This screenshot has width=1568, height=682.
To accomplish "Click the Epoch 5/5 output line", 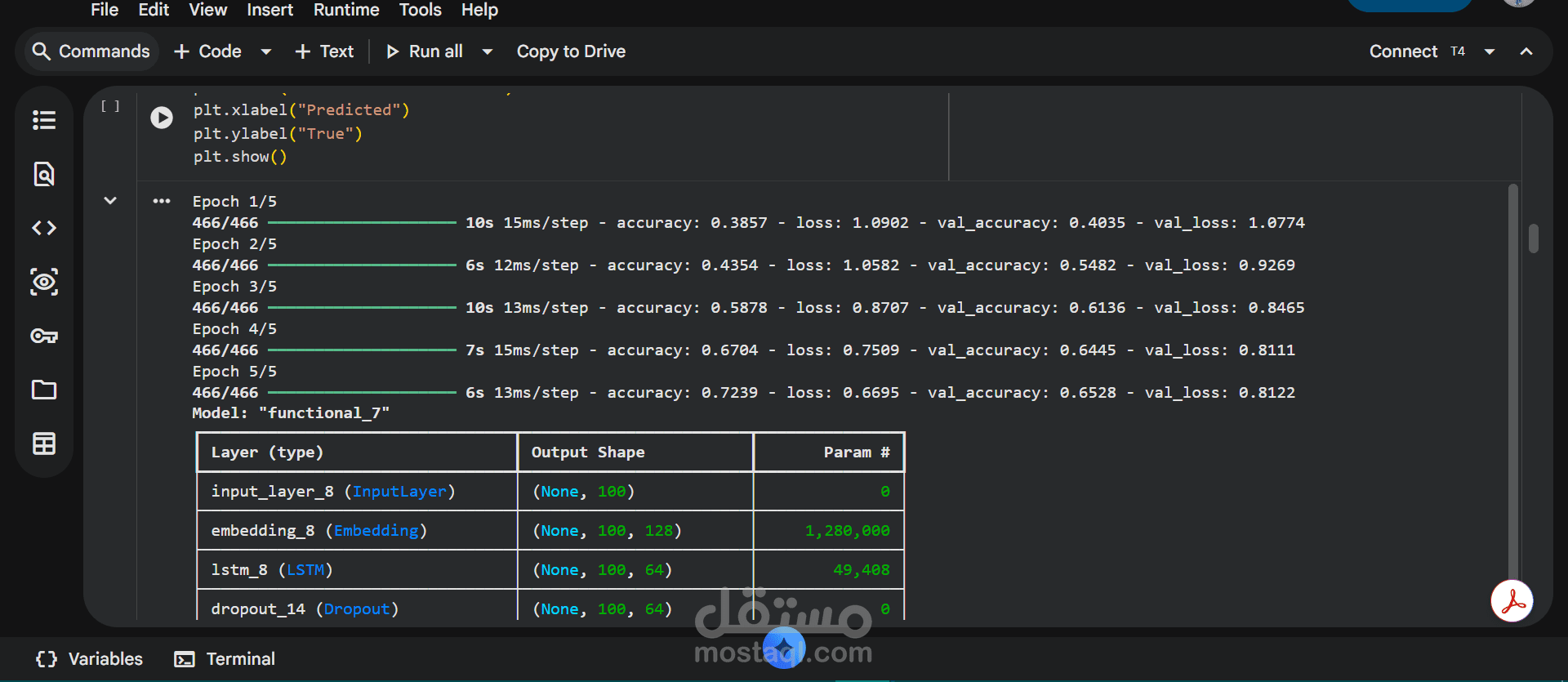I will pos(234,371).
